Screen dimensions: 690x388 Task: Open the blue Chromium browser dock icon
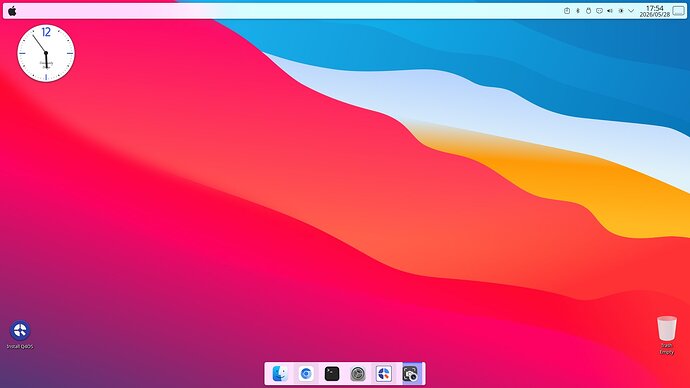tap(306, 374)
